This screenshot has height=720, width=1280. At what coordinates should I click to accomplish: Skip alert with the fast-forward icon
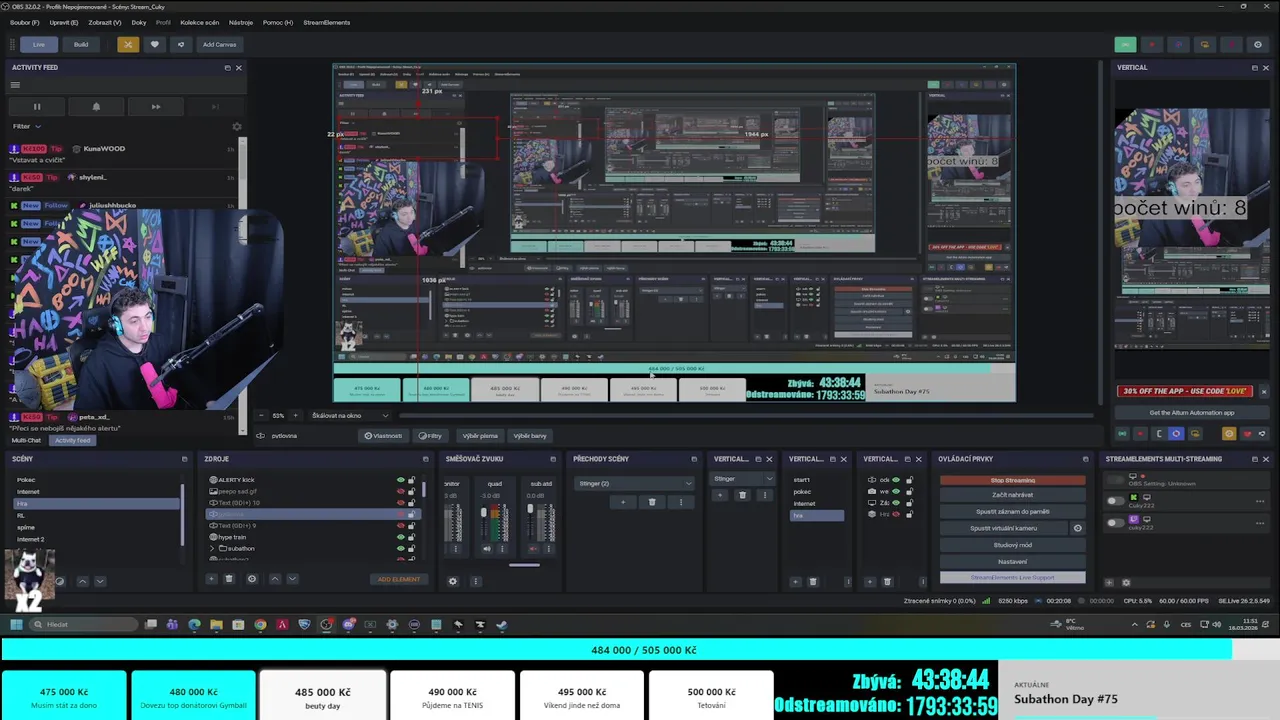[x=155, y=106]
